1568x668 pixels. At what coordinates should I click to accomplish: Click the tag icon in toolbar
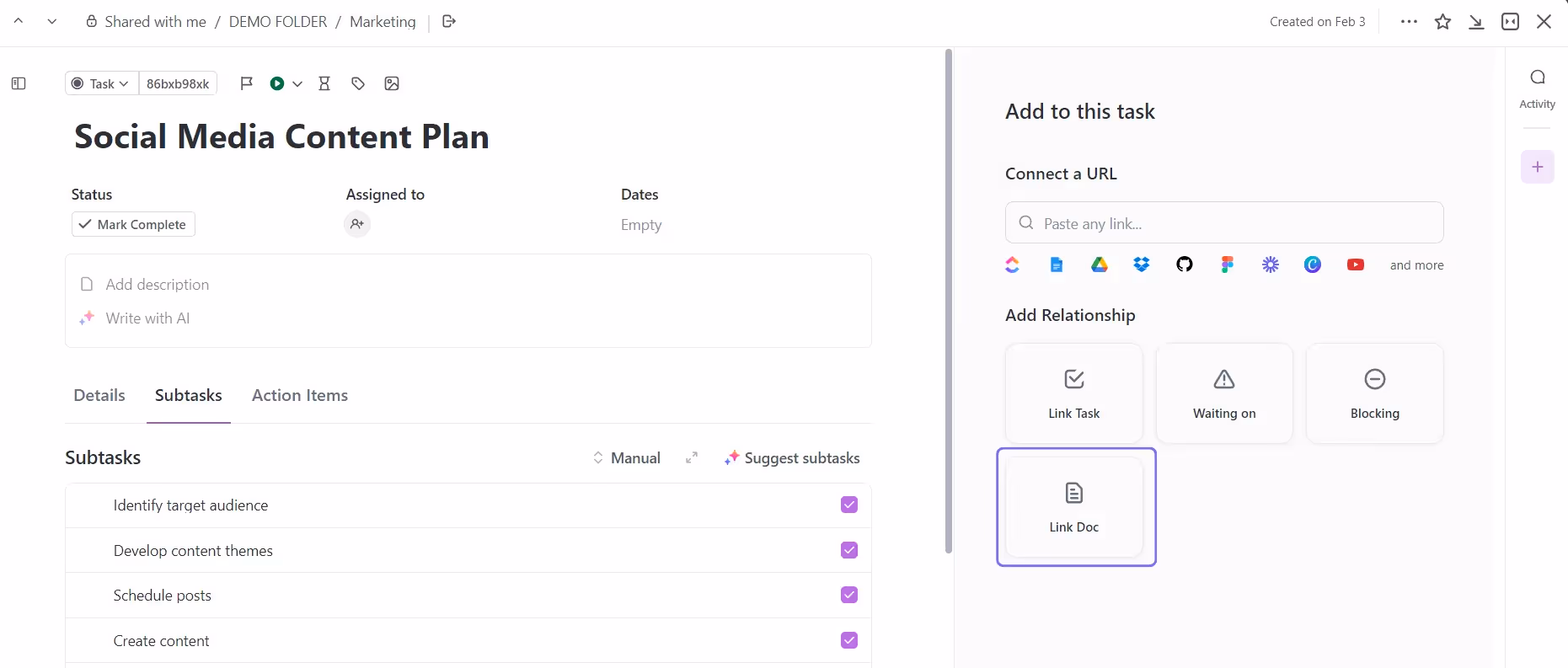(x=358, y=83)
